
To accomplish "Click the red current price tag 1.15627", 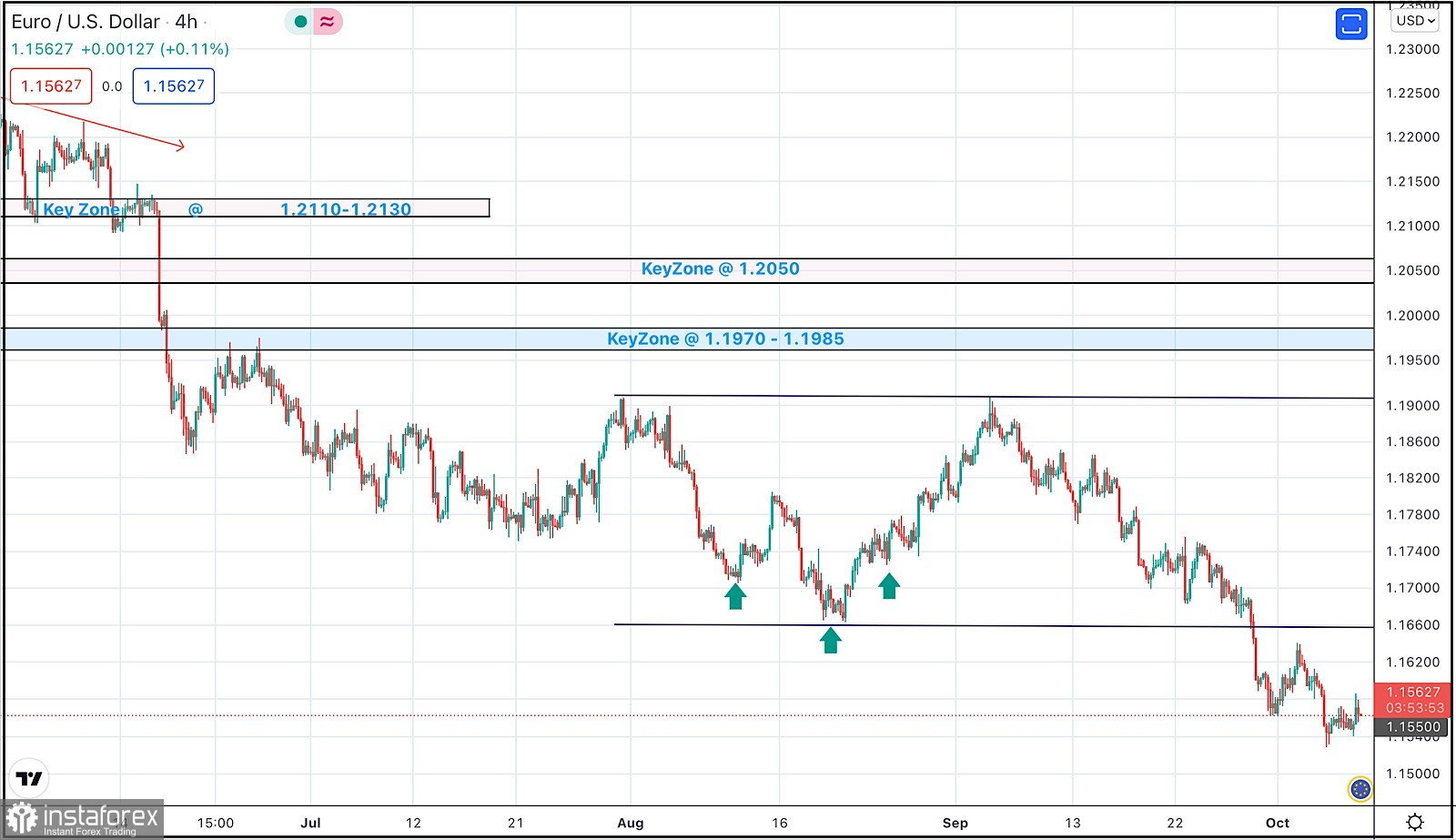I will pyautogui.click(x=1413, y=699).
